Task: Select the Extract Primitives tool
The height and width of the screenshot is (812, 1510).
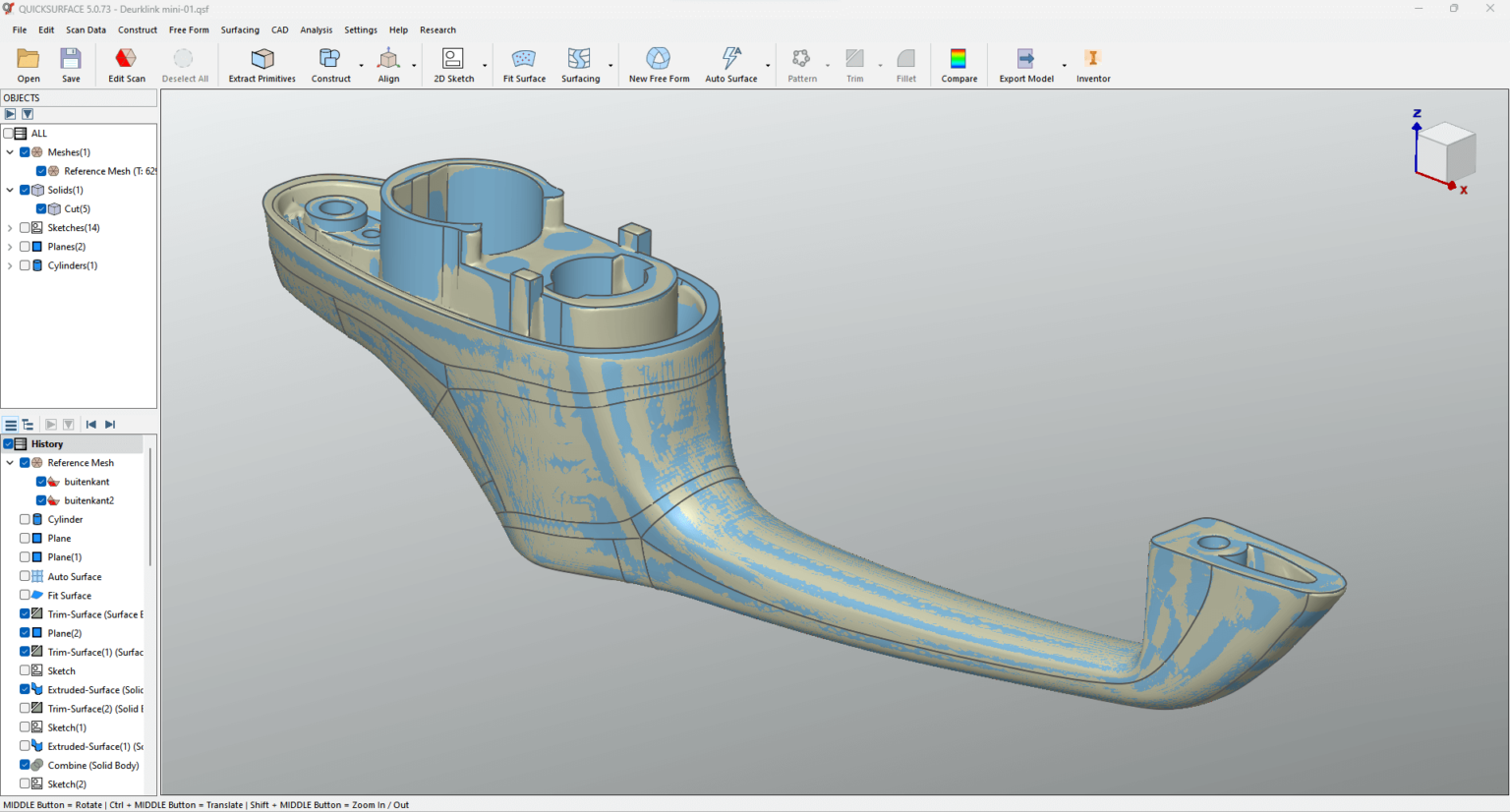Action: pos(261,64)
